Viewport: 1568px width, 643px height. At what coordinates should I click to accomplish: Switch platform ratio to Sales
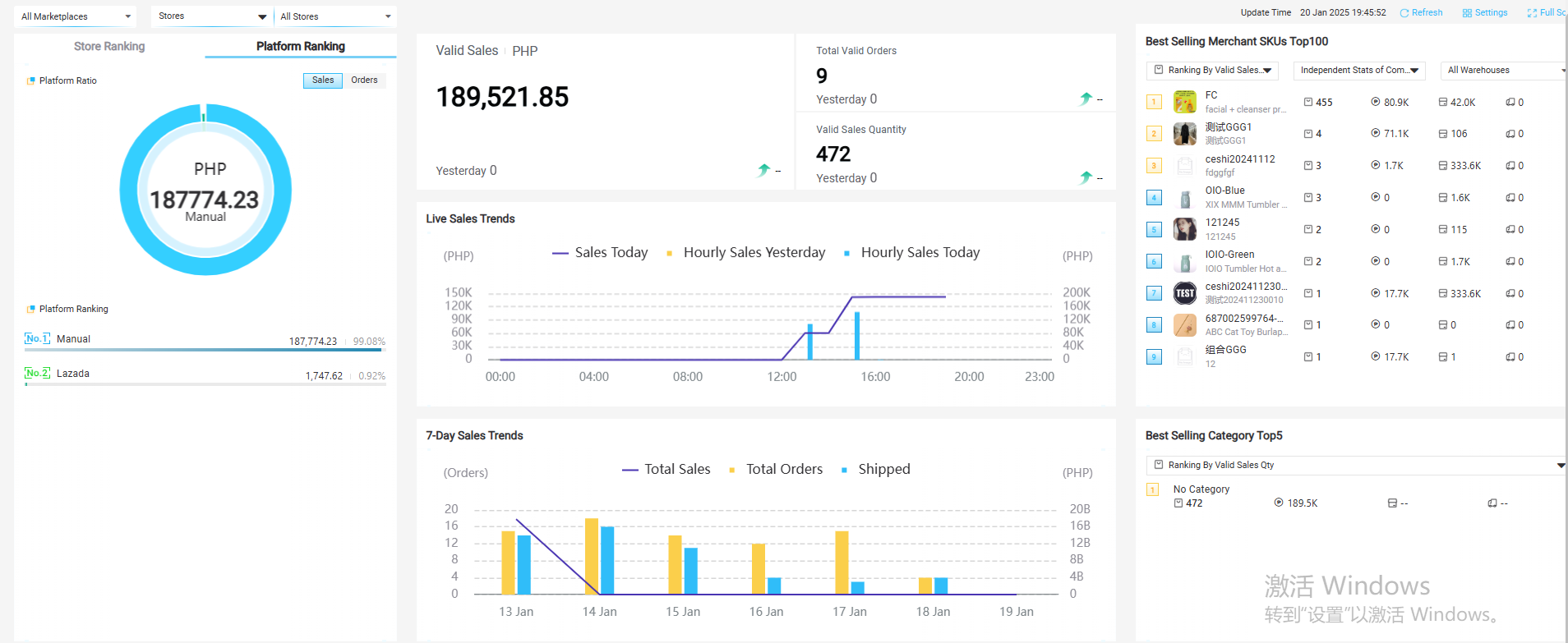323,80
